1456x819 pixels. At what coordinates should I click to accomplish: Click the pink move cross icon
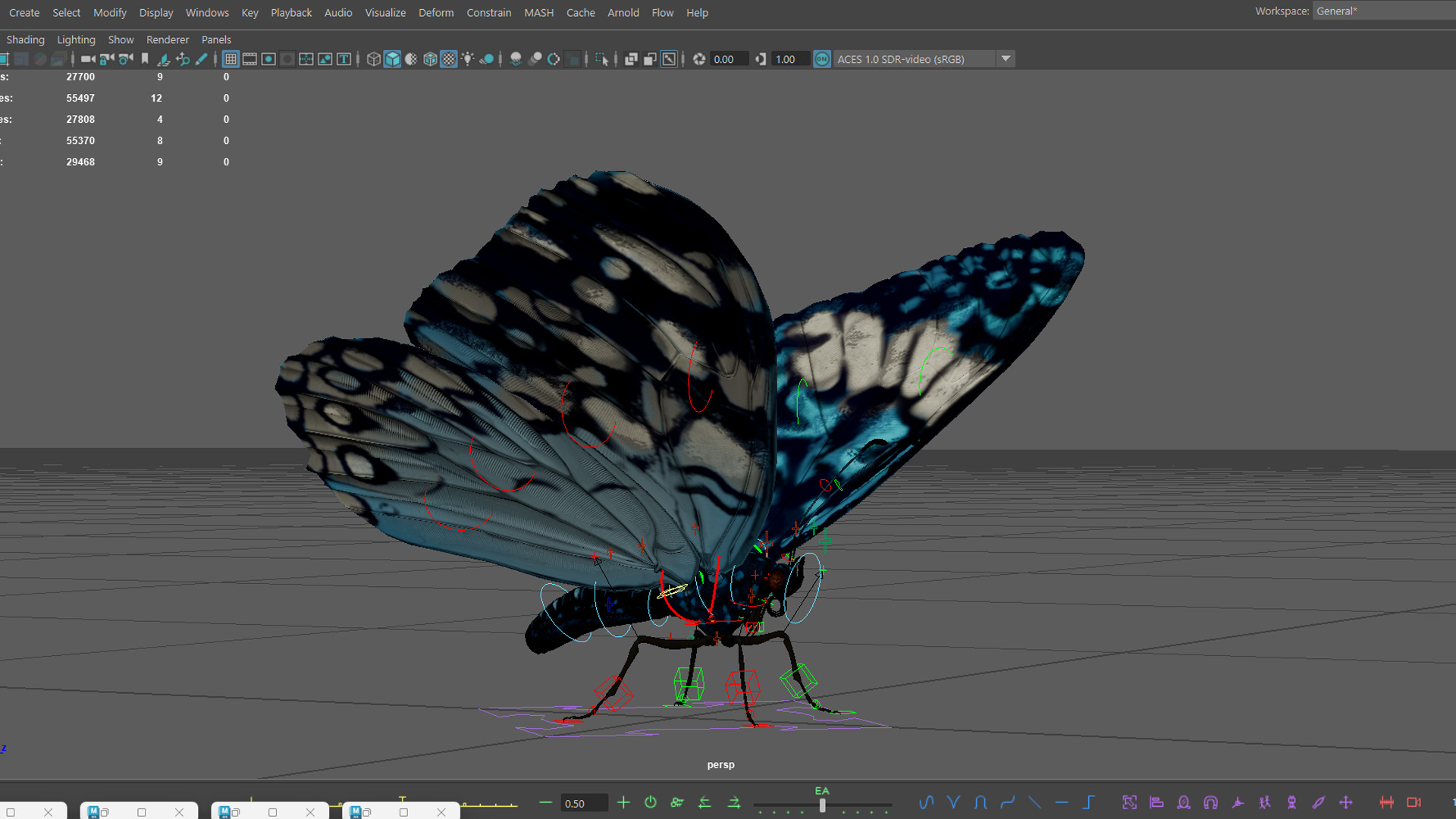click(x=1346, y=802)
